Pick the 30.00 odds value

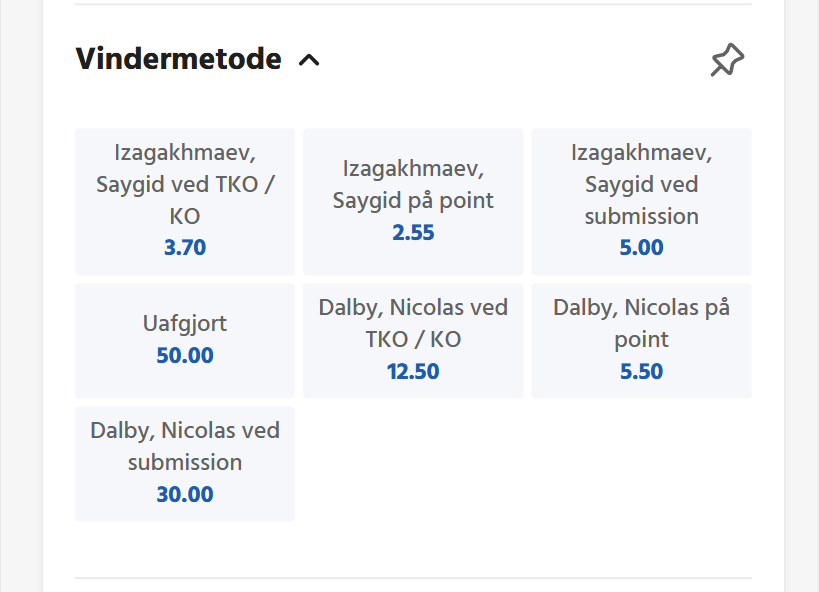tap(185, 495)
